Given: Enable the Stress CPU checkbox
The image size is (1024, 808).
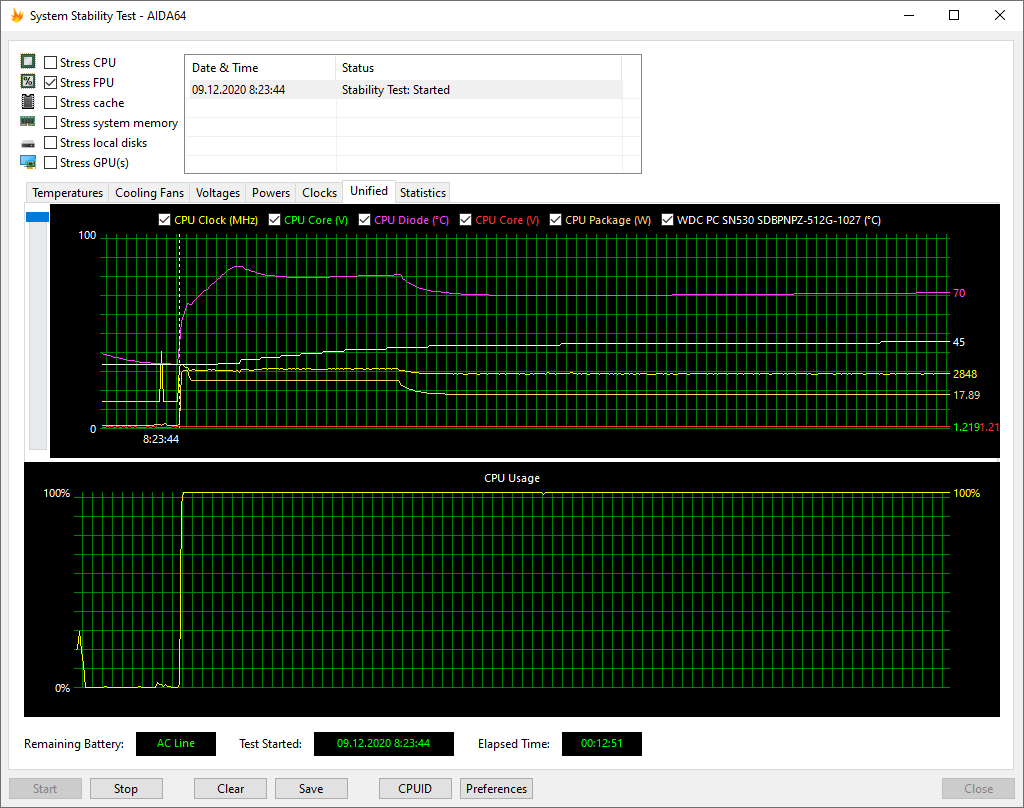Looking at the screenshot, I should pyautogui.click(x=51, y=63).
